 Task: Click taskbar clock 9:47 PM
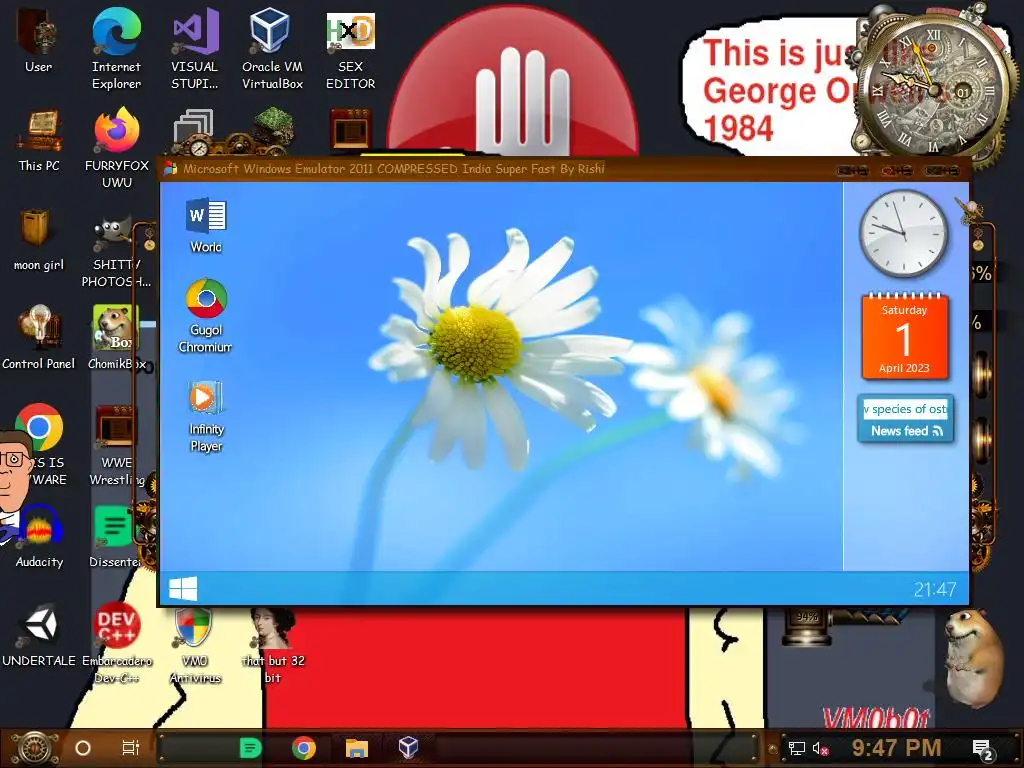pyautogui.click(x=896, y=748)
